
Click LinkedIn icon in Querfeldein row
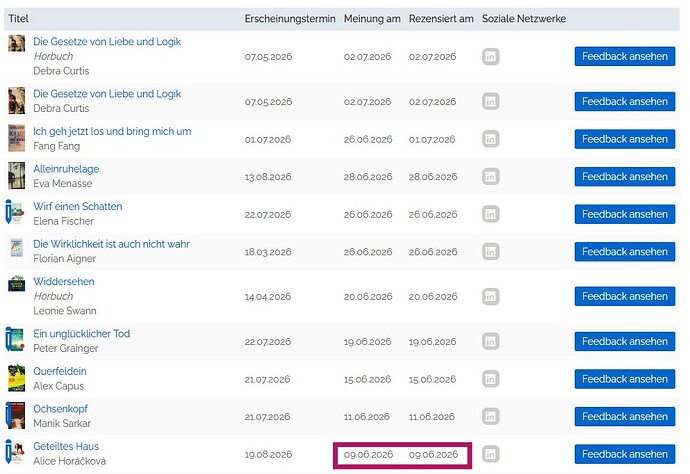pyautogui.click(x=490, y=379)
